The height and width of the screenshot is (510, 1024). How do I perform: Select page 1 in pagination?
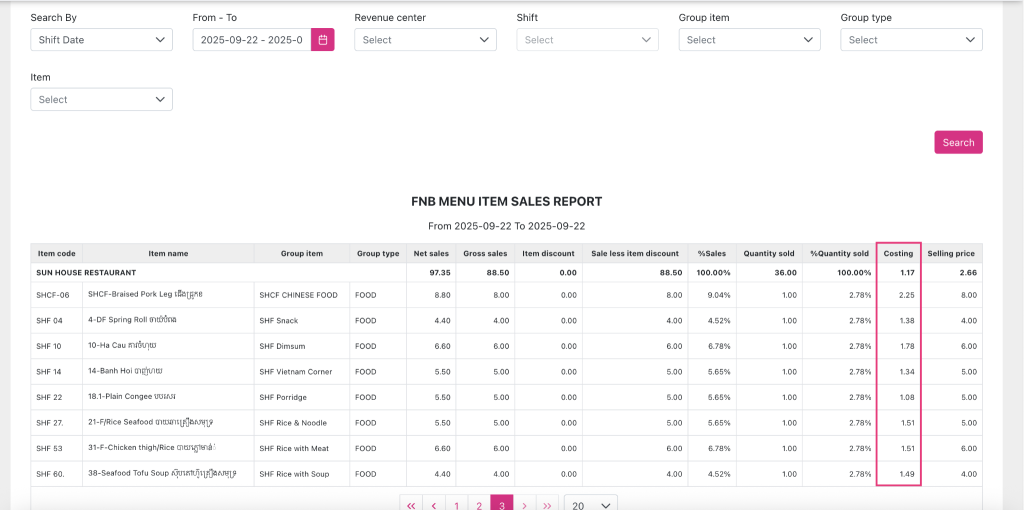457,505
